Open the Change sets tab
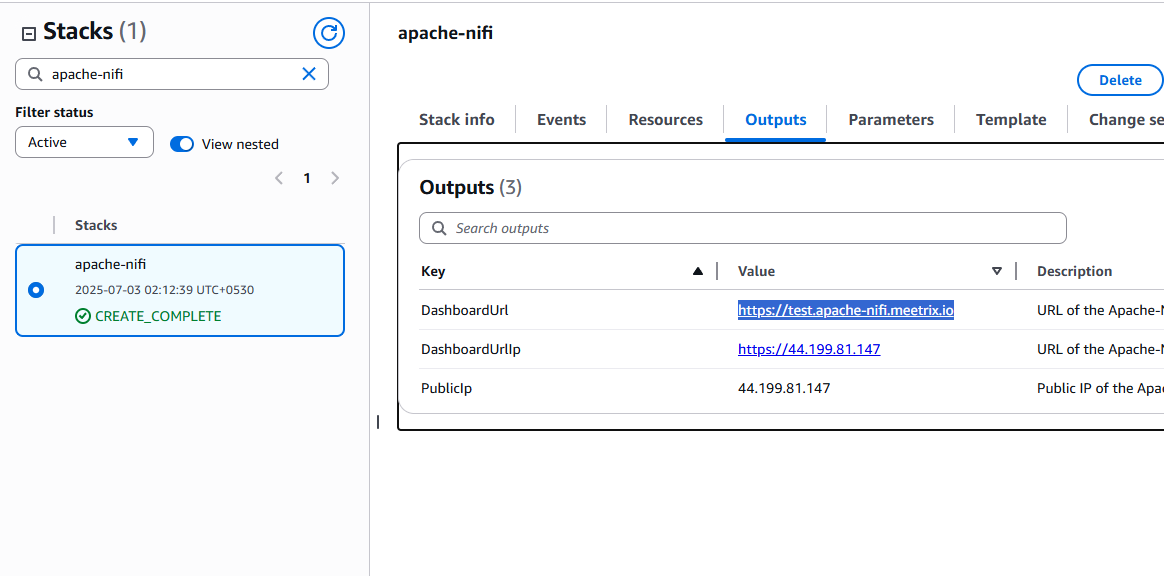The height and width of the screenshot is (576, 1164). coord(1125,120)
